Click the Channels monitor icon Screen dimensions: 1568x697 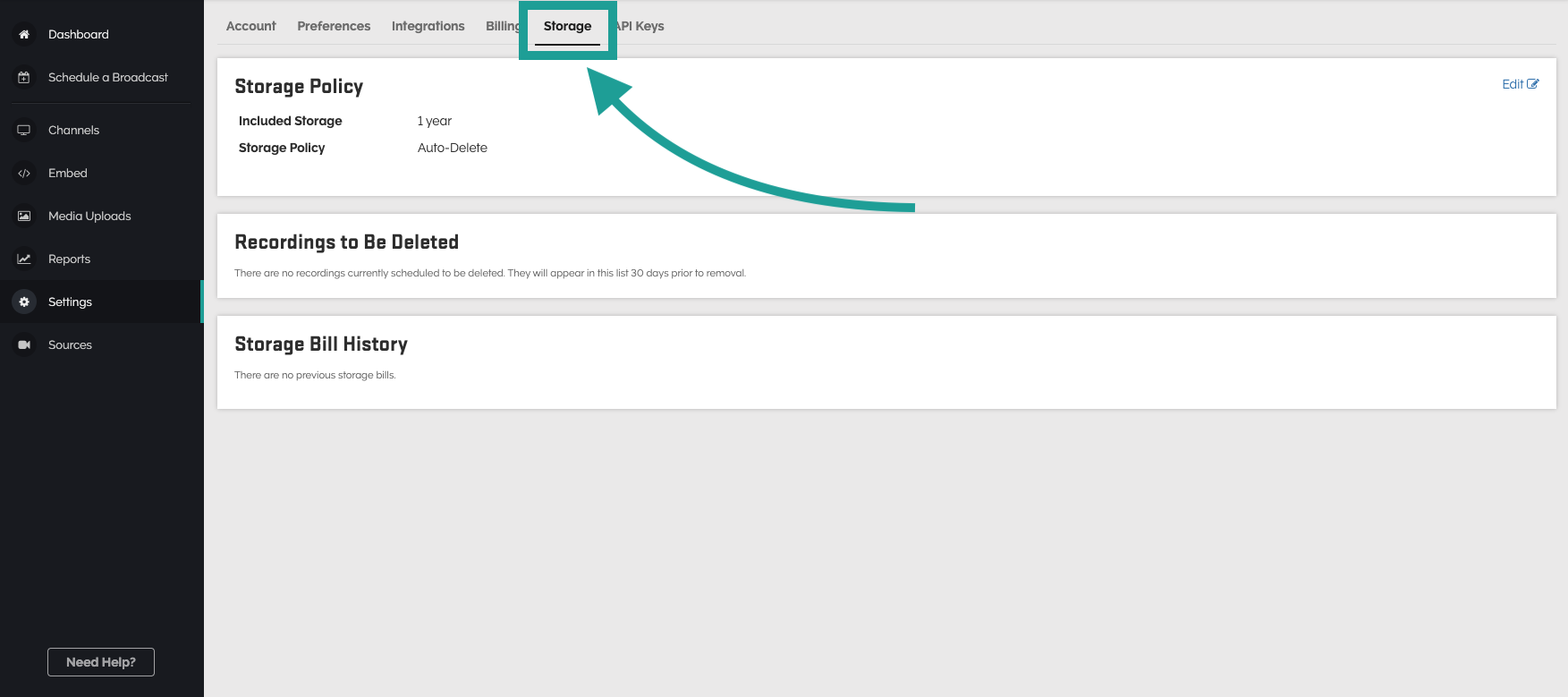24,130
